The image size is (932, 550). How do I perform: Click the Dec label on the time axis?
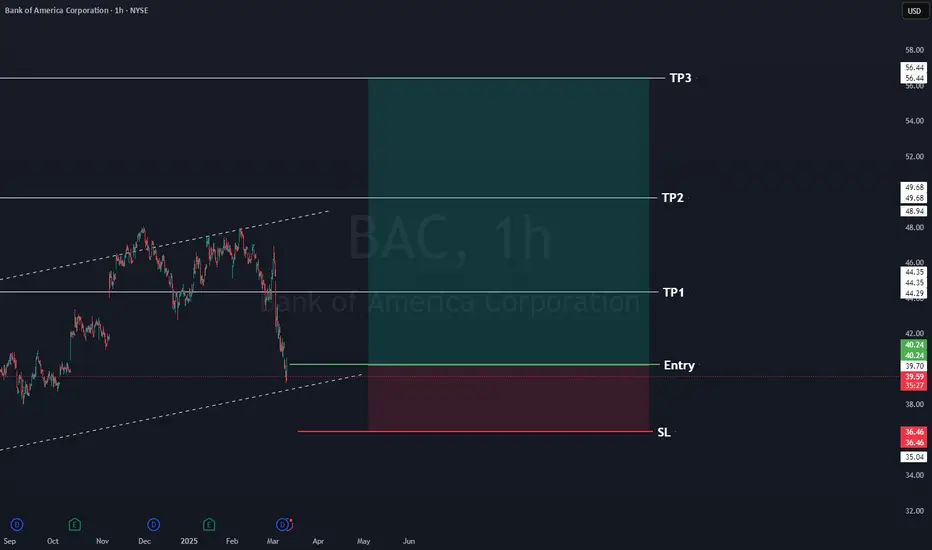coord(144,541)
